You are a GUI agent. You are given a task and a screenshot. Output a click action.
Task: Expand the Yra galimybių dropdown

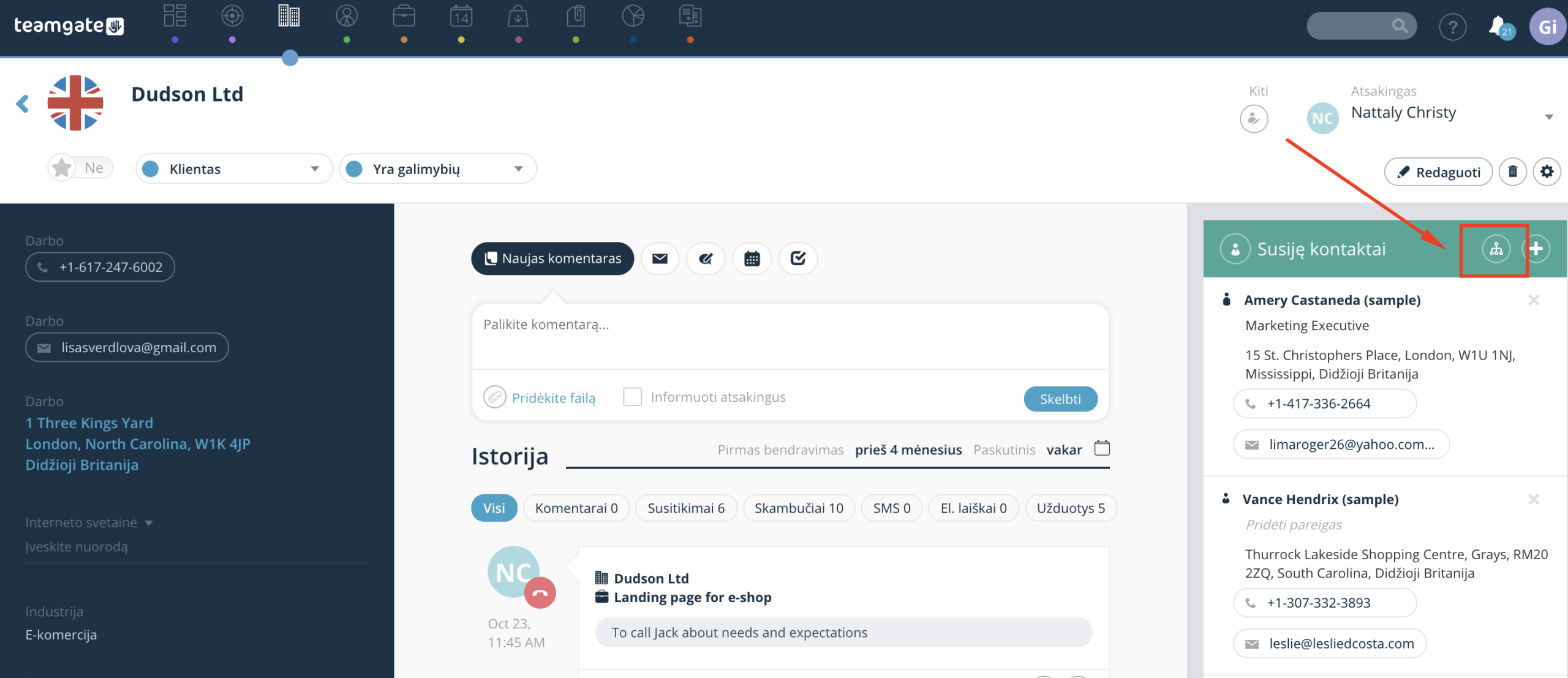tap(438, 168)
